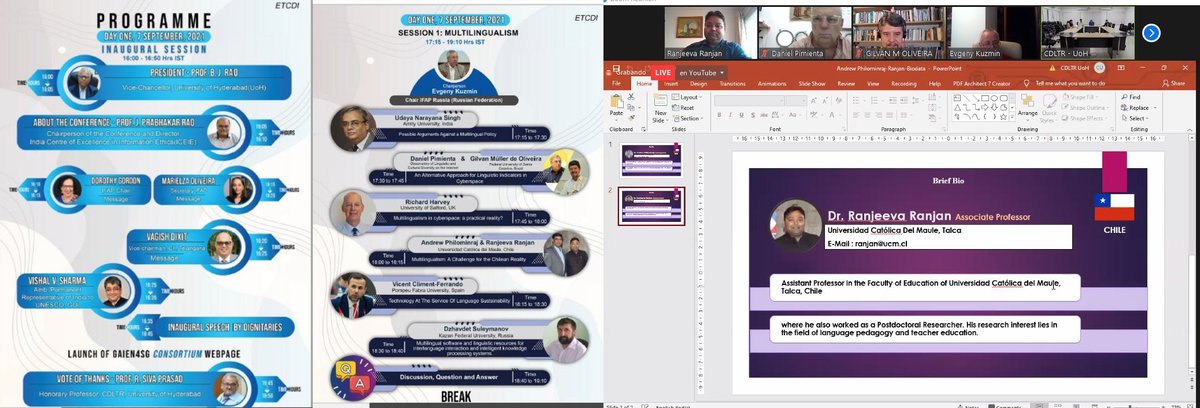This screenshot has height=408, width=1200.
Task: Open the View ribbon tab
Action: pos(873,84)
